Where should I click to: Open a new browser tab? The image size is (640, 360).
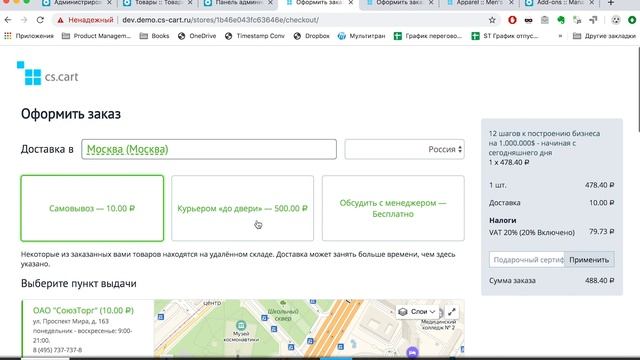[611, 3]
